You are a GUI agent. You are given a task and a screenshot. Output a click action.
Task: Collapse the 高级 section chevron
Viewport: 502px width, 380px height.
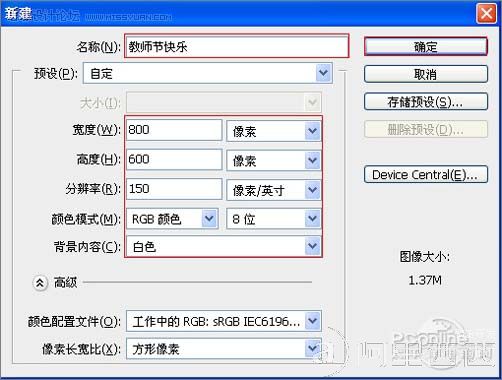tap(40, 283)
